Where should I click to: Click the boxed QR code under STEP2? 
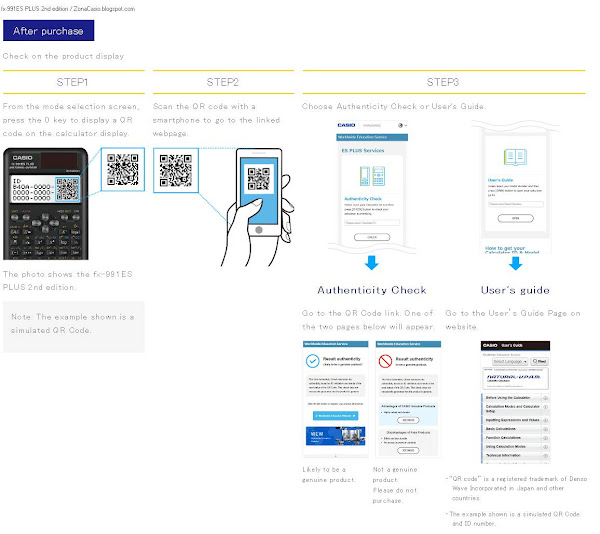click(176, 170)
